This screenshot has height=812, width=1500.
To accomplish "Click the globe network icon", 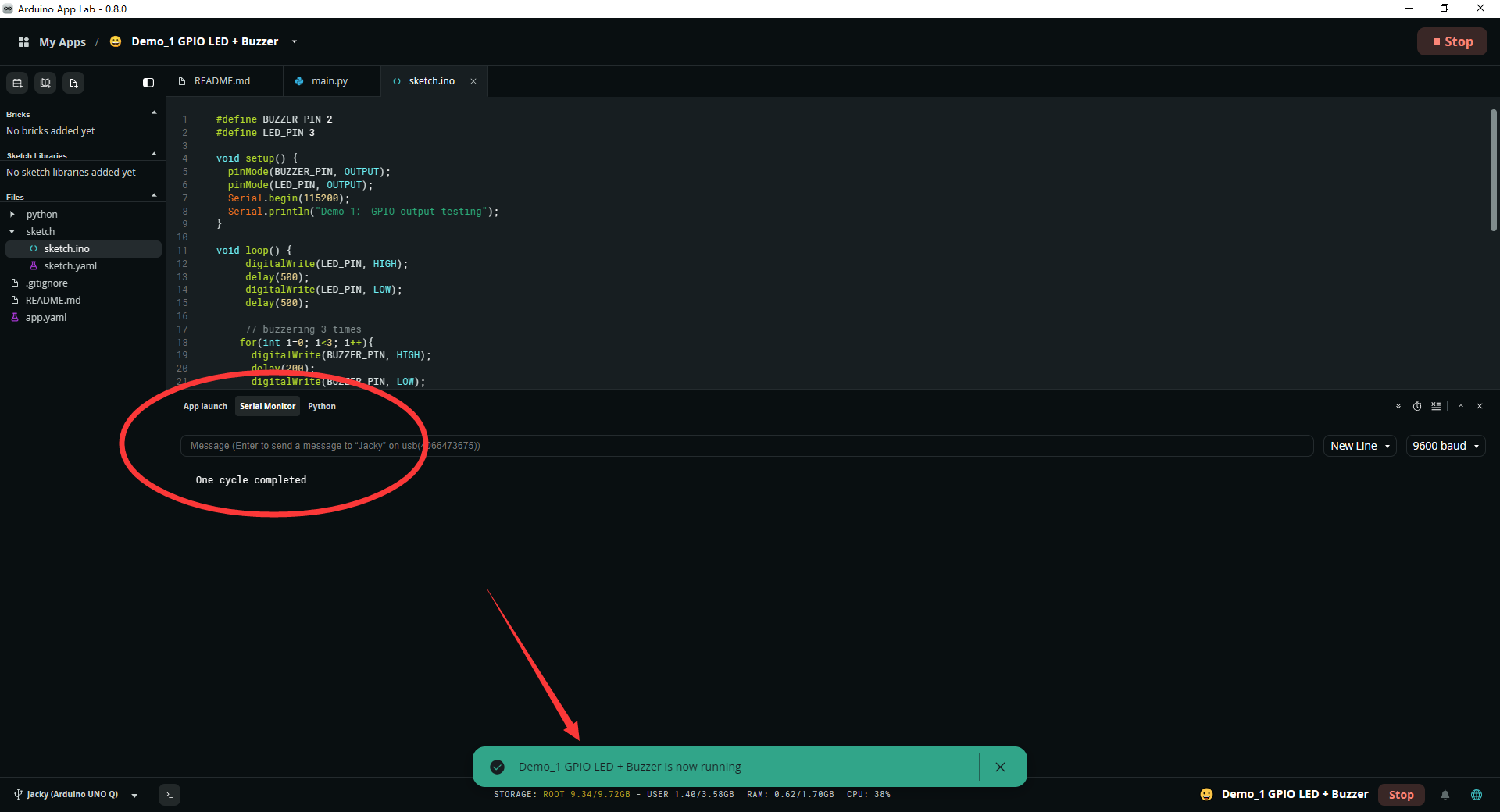I will coord(1477,795).
